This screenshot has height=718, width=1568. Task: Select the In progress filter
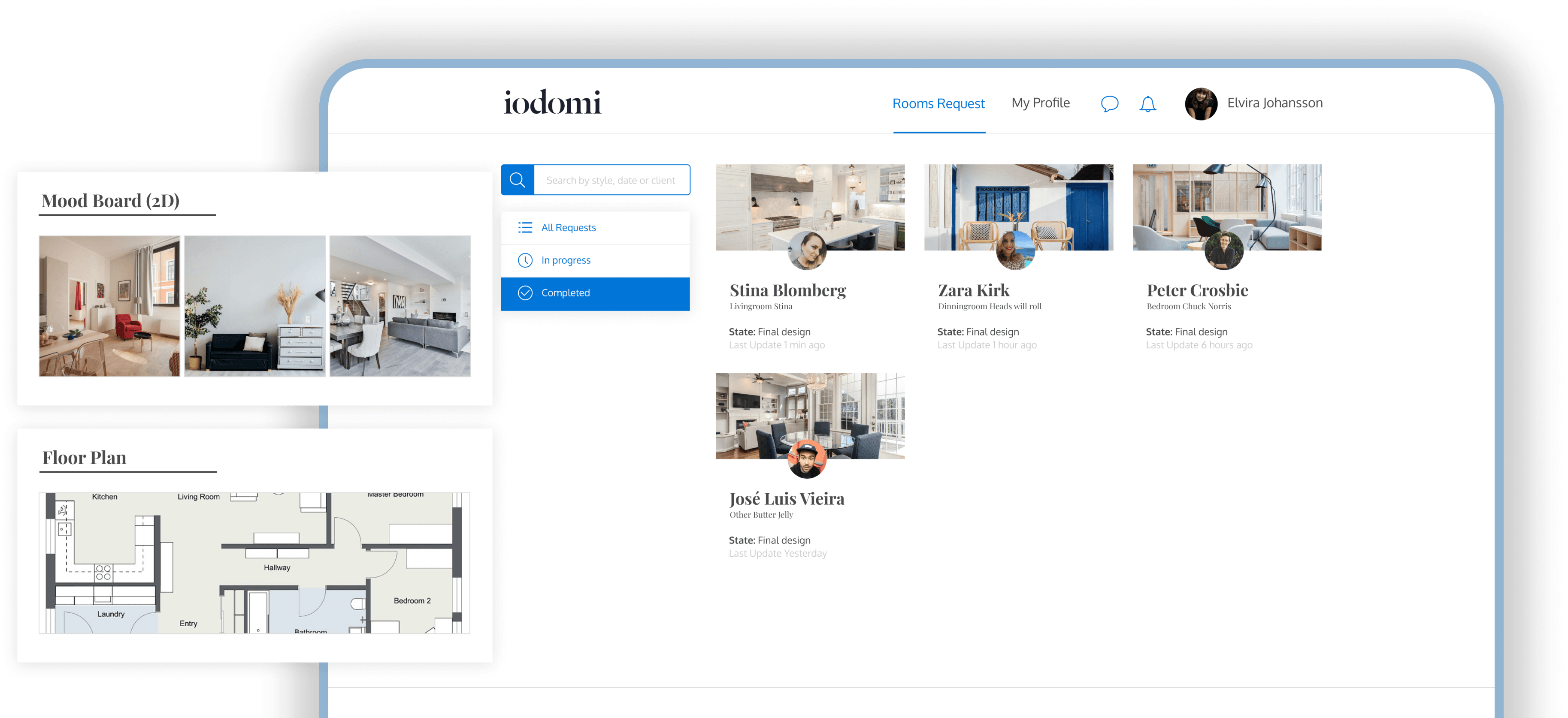pyautogui.click(x=595, y=260)
